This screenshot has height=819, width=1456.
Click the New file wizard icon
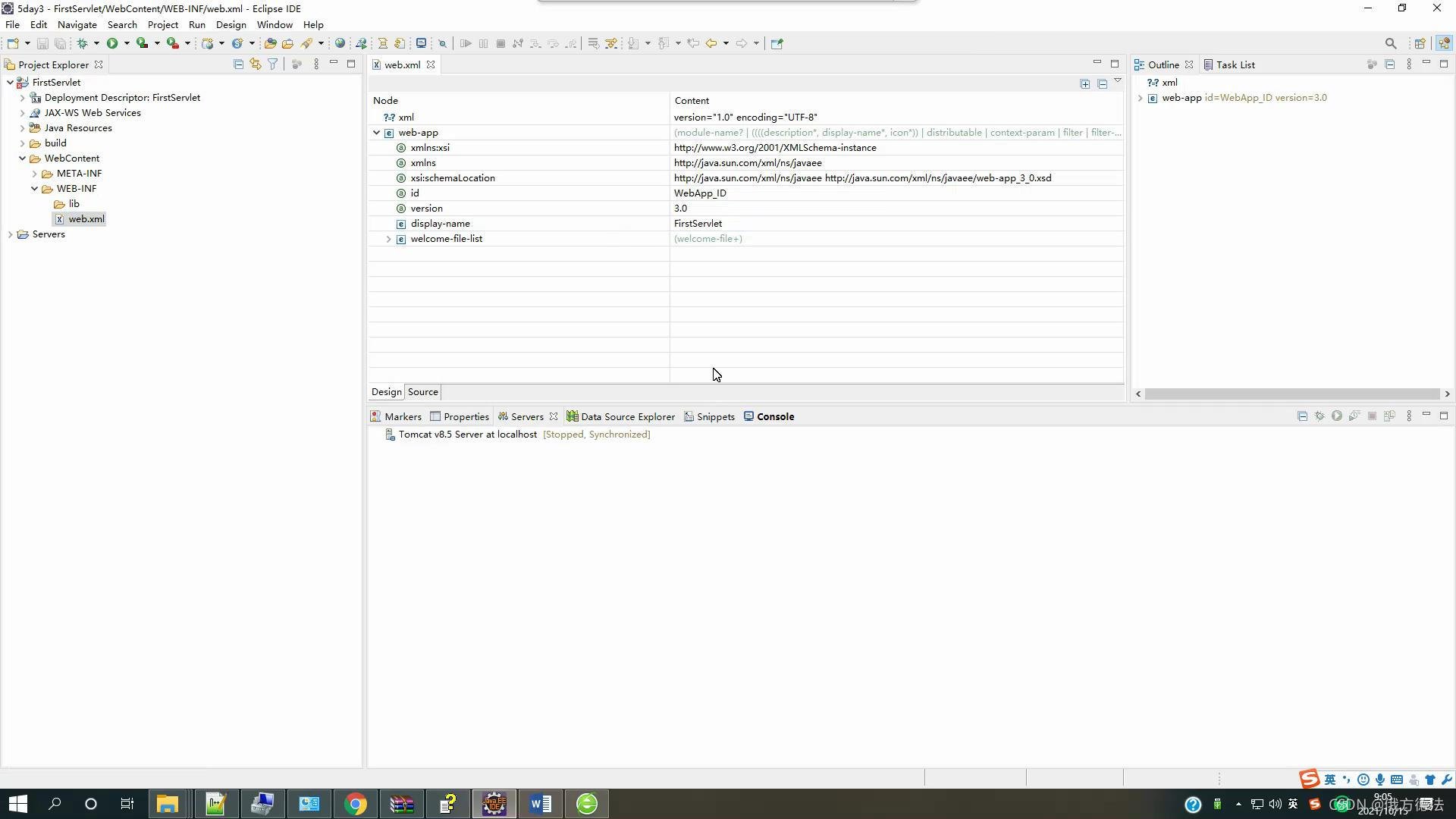[x=12, y=43]
